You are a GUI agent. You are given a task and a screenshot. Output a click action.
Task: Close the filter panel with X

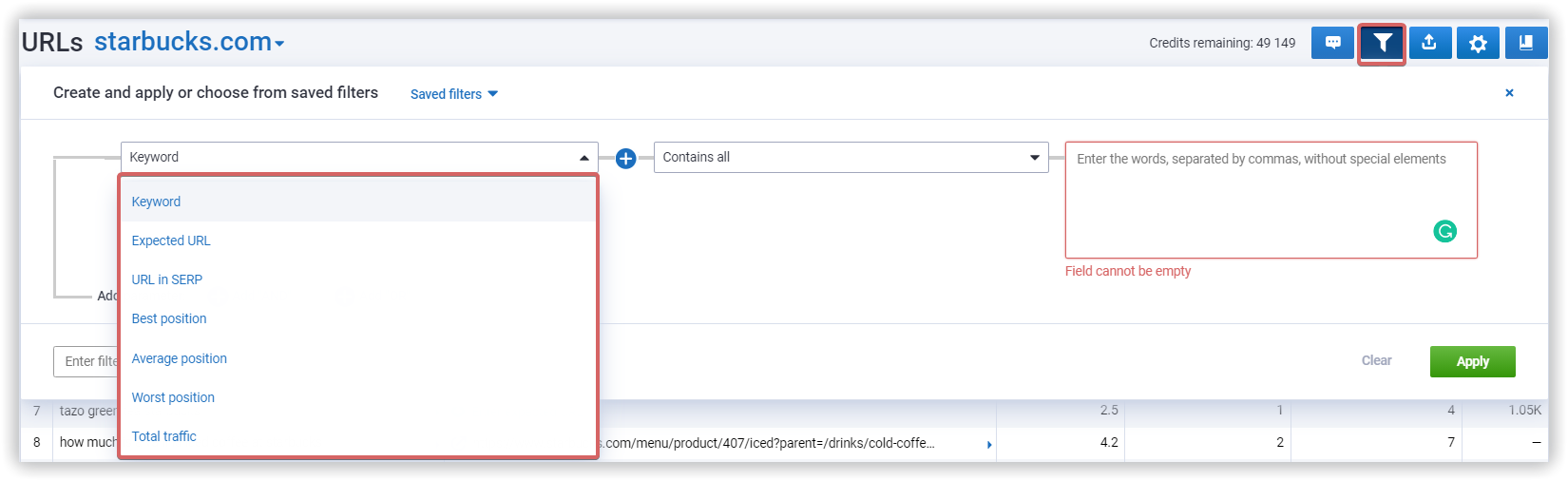coord(1509,93)
